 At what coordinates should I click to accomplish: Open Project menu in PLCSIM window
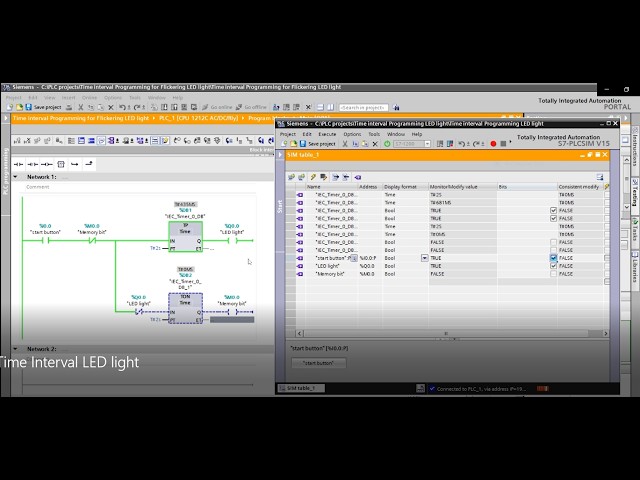coord(287,134)
